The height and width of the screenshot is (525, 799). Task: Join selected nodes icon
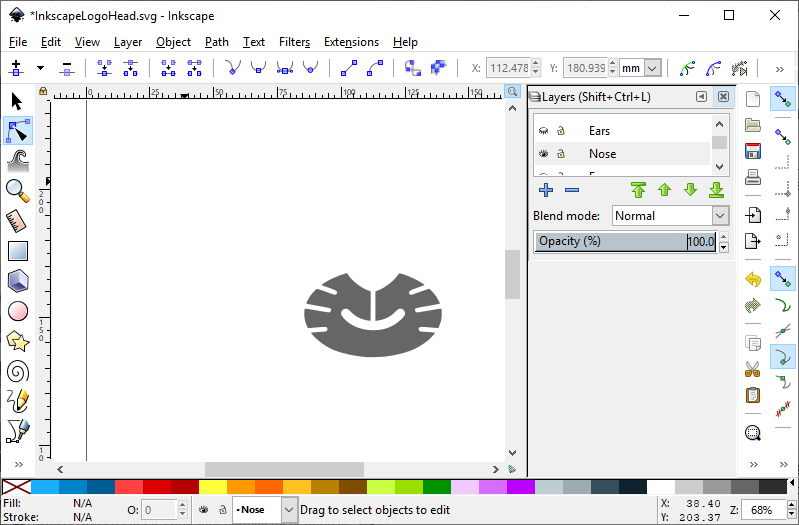click(x=104, y=68)
